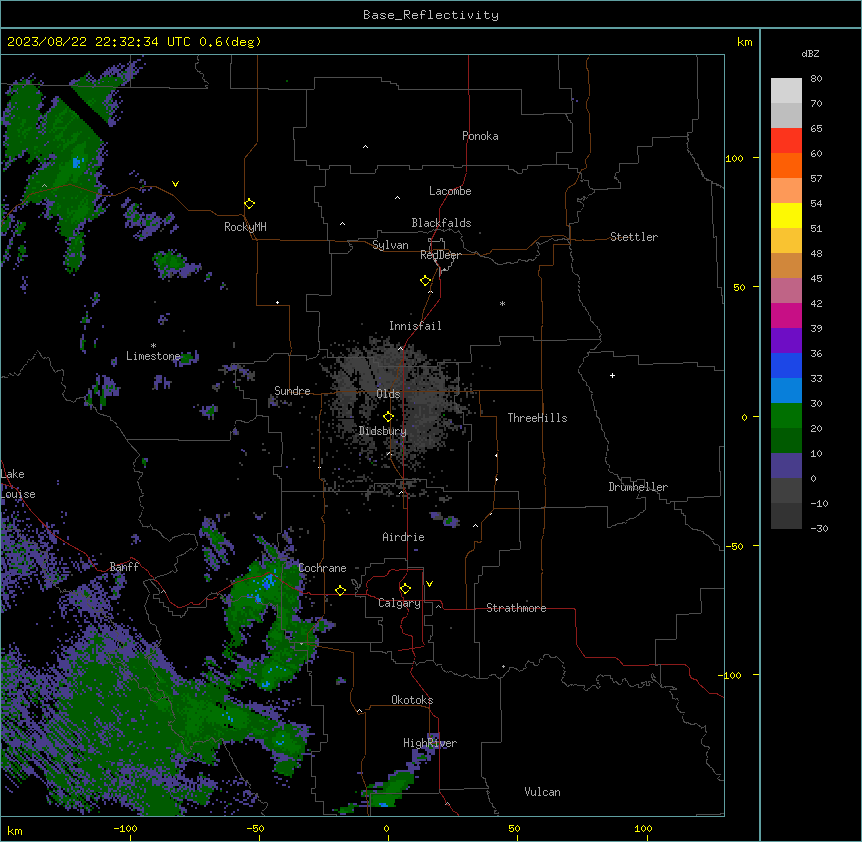Select the Olds label

pos(388,394)
